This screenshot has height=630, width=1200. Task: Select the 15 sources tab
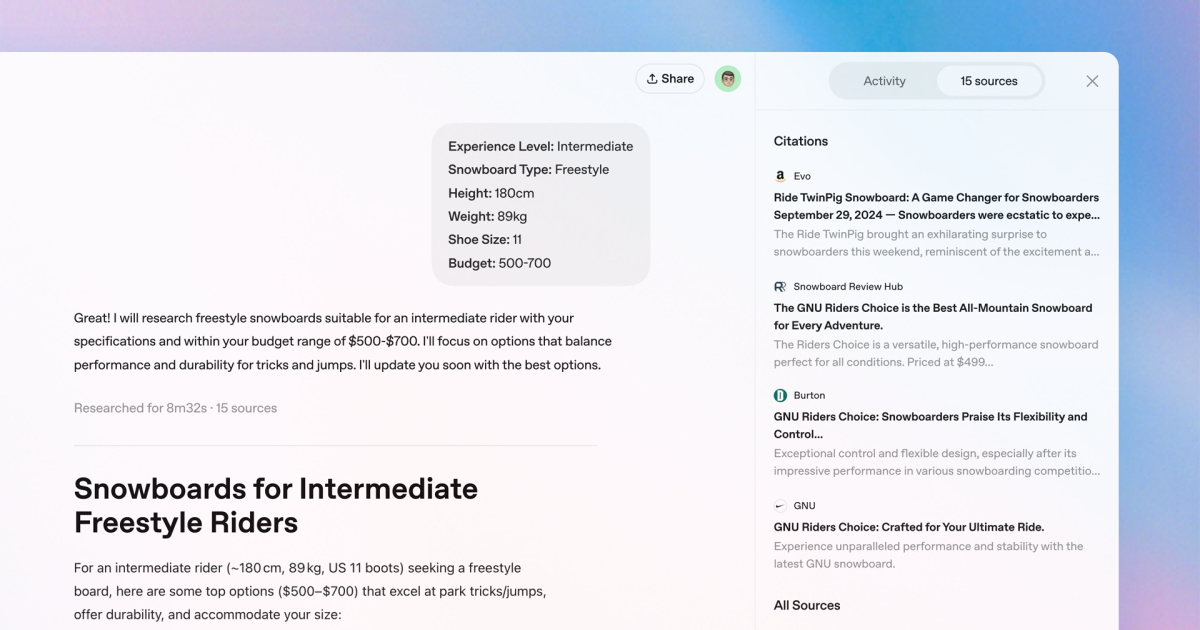click(x=989, y=81)
